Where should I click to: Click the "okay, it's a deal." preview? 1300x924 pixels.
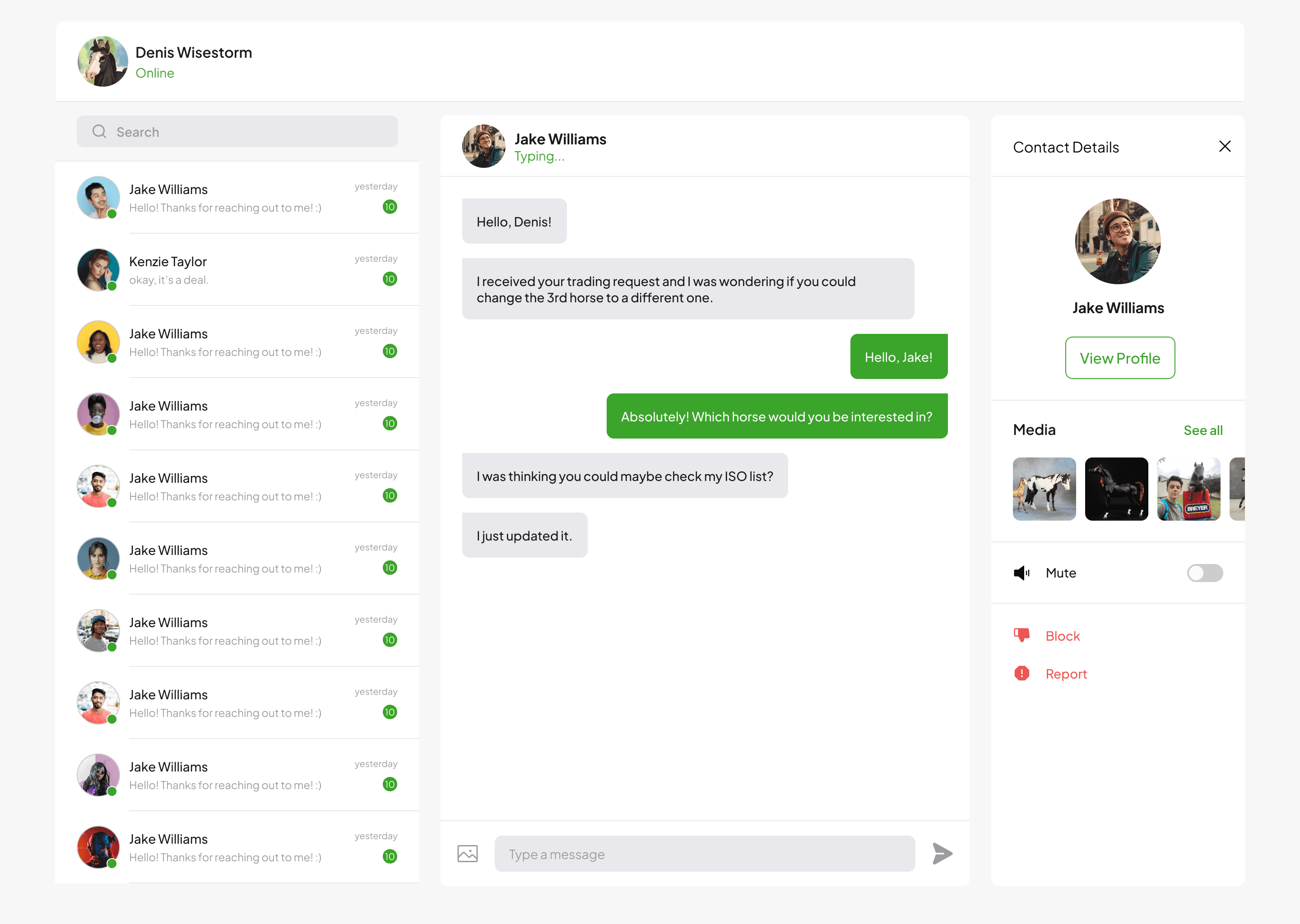coord(169,280)
